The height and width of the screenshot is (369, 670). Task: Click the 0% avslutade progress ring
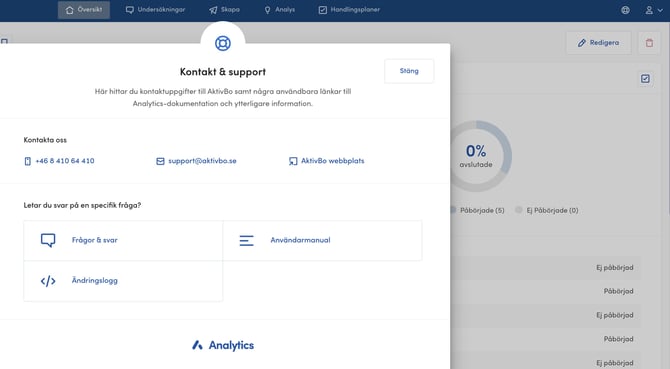(476, 156)
